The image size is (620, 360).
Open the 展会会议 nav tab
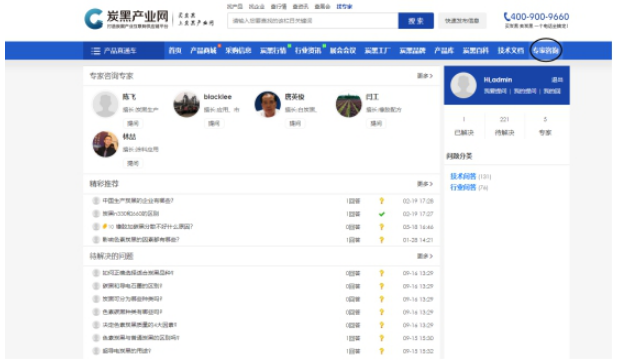click(342, 51)
